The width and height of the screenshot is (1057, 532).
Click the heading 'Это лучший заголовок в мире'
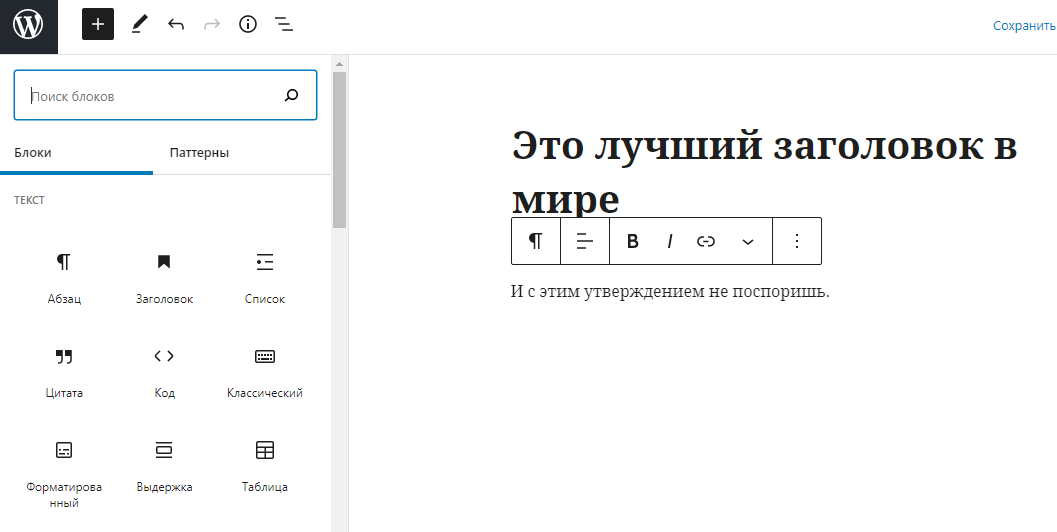(764, 172)
